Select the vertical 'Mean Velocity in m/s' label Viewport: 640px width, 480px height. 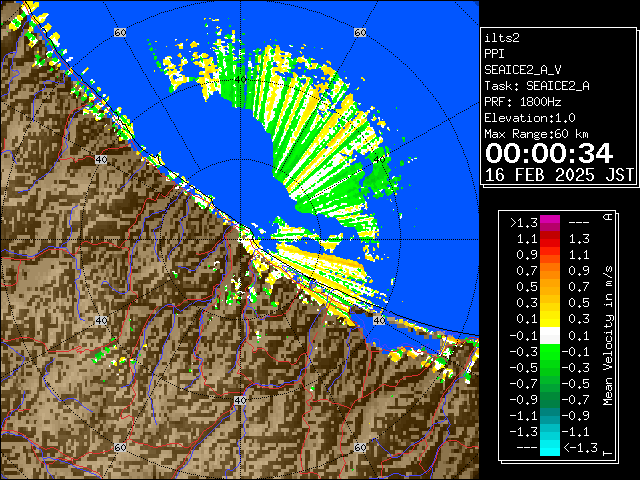[x=608, y=336]
